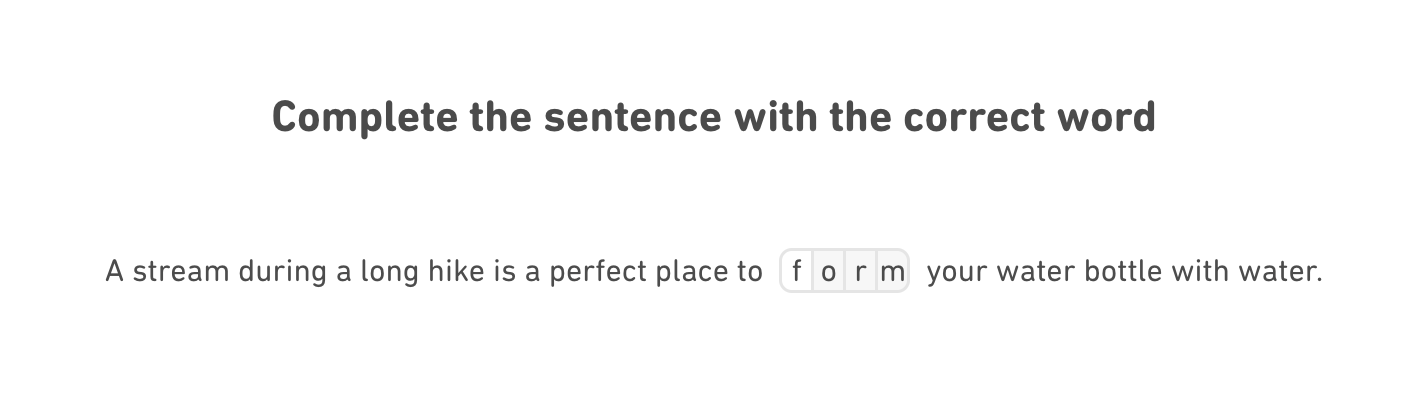Select the second letter box with "o"
The width and height of the screenshot is (1410, 400).
point(828,271)
